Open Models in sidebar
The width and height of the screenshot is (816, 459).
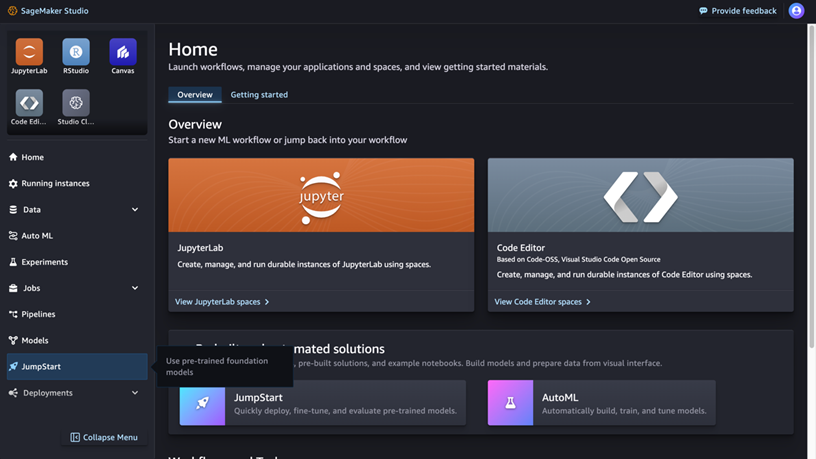click(77, 340)
